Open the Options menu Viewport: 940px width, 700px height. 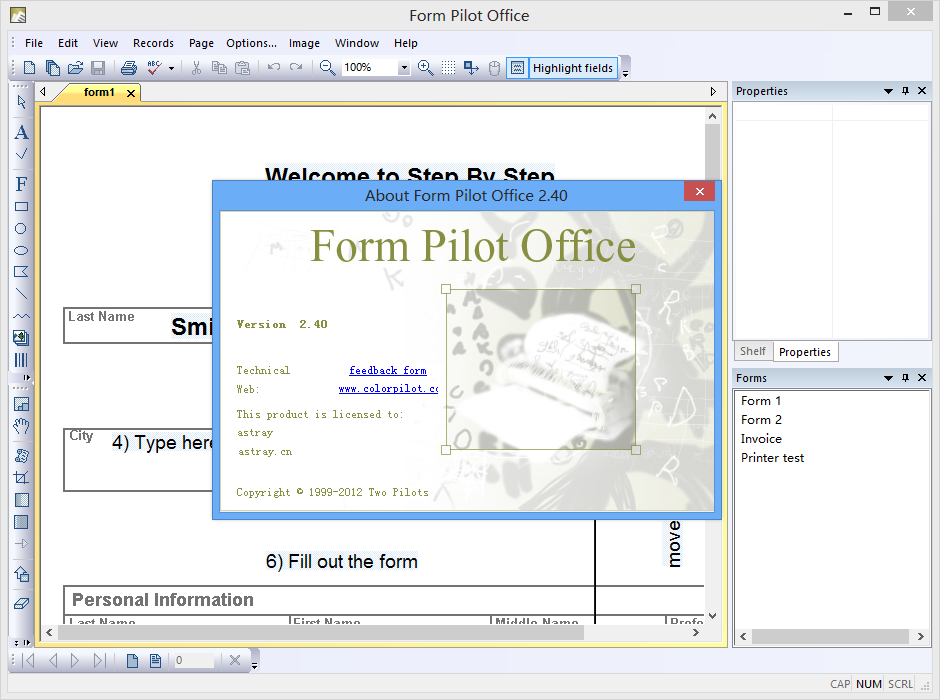[251, 43]
